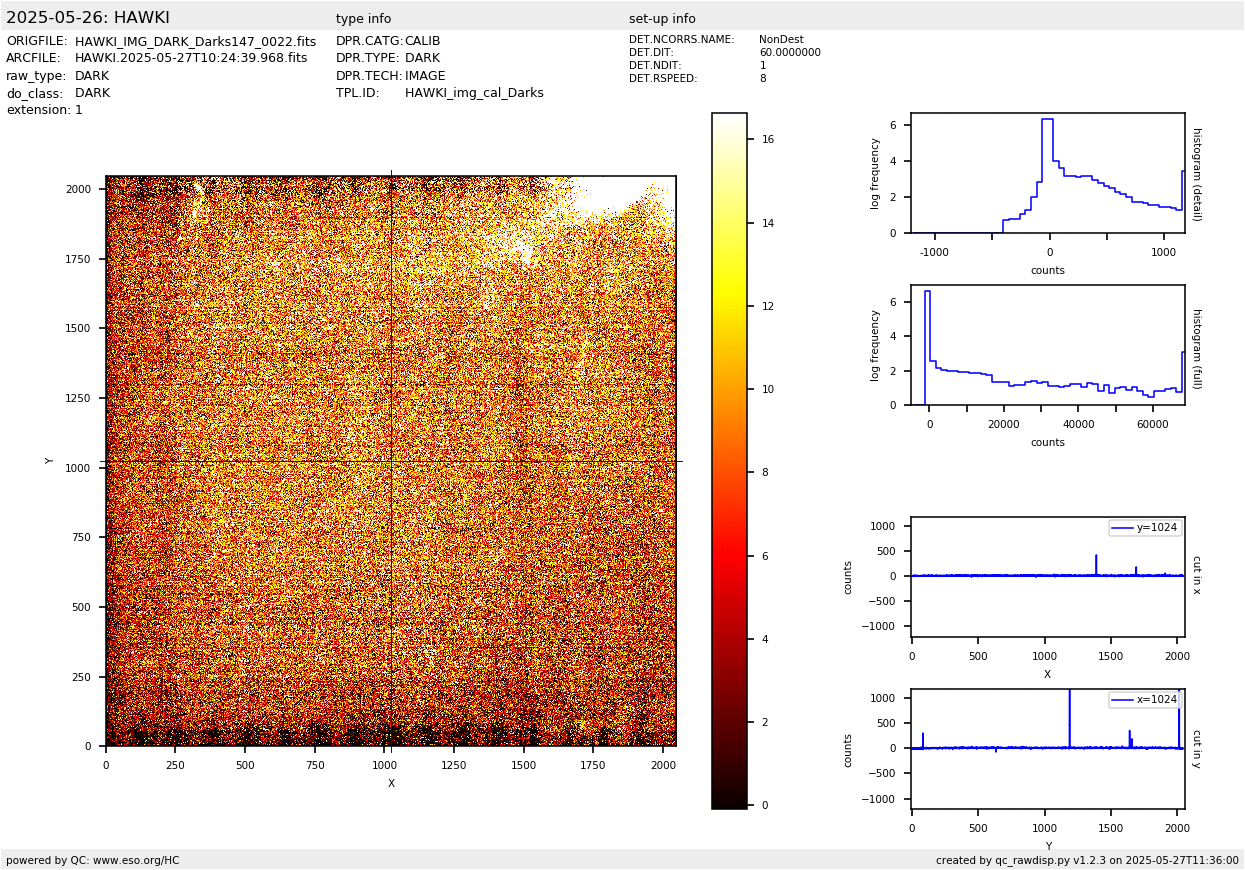Click the crosshair intersection on the dark image
Viewport: 1245px width, 870px height.
point(391,461)
